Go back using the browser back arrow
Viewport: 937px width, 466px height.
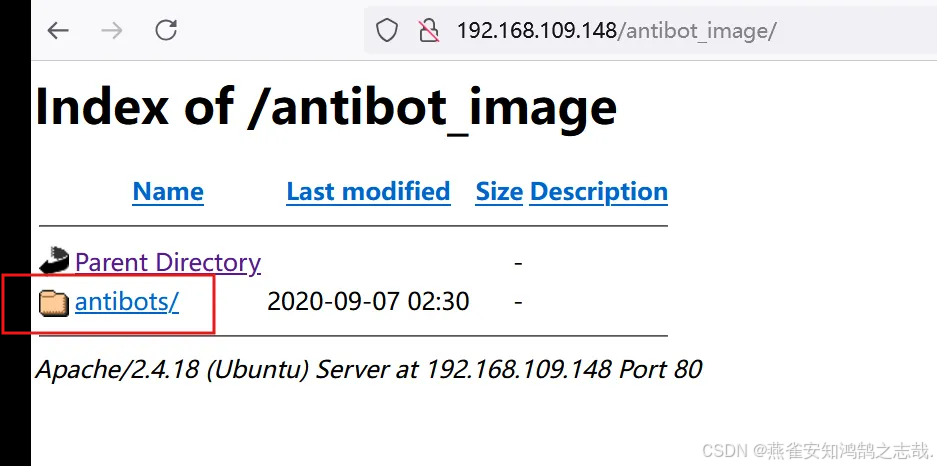58,30
